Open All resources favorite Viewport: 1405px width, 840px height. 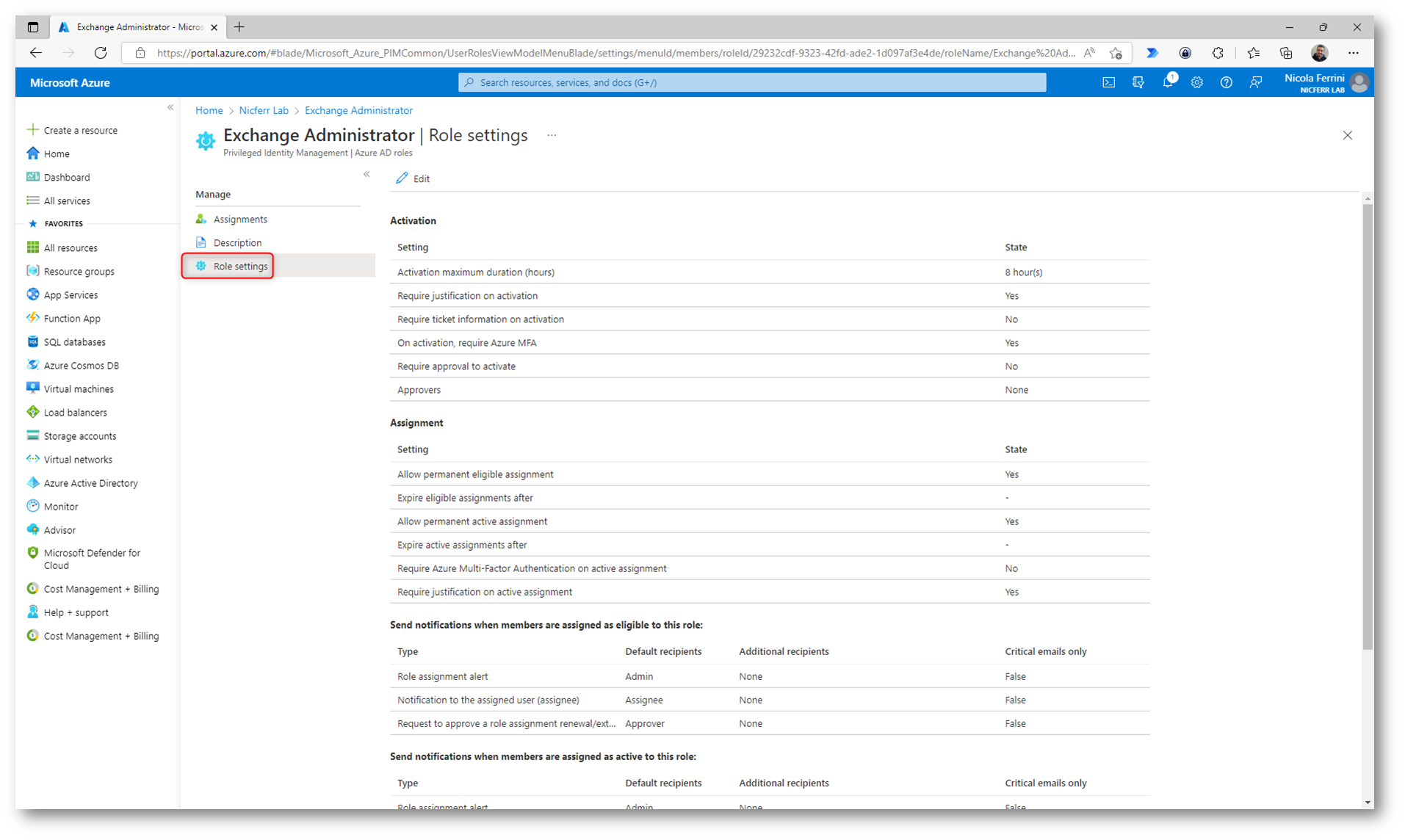[x=71, y=247]
